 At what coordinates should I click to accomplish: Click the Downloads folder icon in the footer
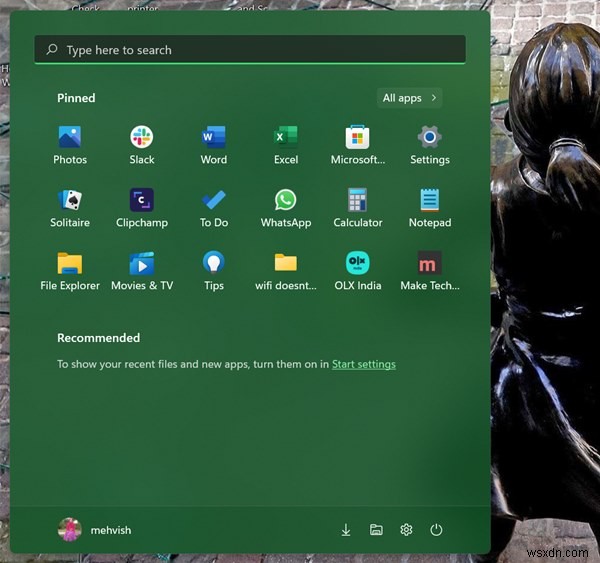[x=346, y=530]
